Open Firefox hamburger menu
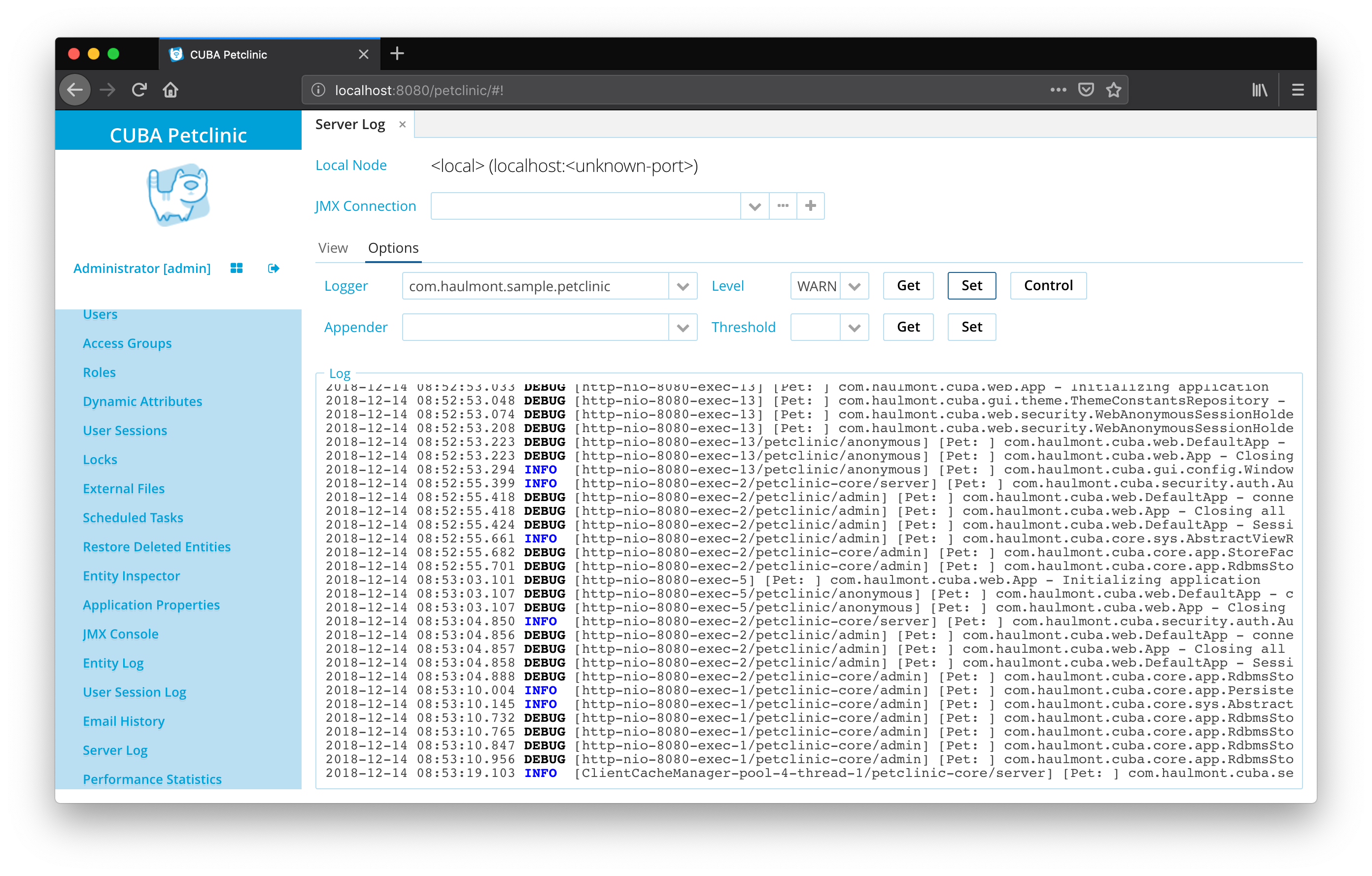This screenshot has height=876, width=1372. [1298, 90]
